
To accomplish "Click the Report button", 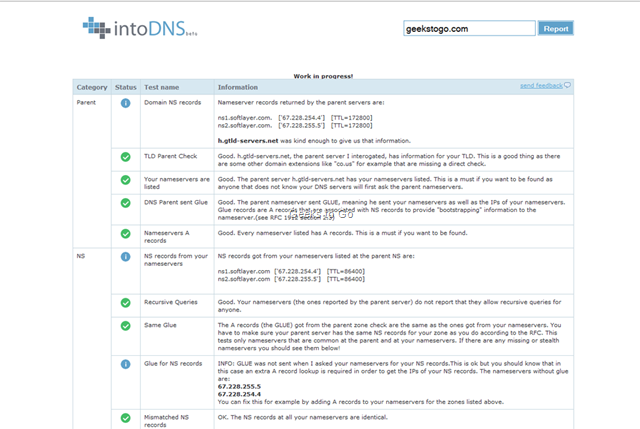I will click(556, 29).
